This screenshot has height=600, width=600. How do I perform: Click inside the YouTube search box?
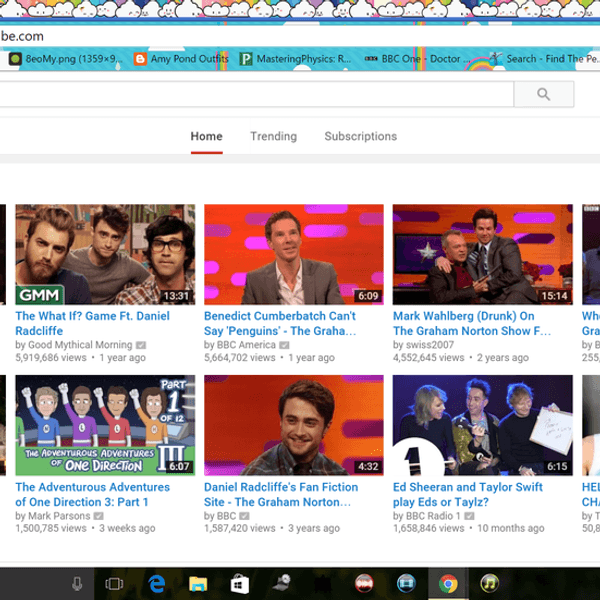click(x=256, y=94)
